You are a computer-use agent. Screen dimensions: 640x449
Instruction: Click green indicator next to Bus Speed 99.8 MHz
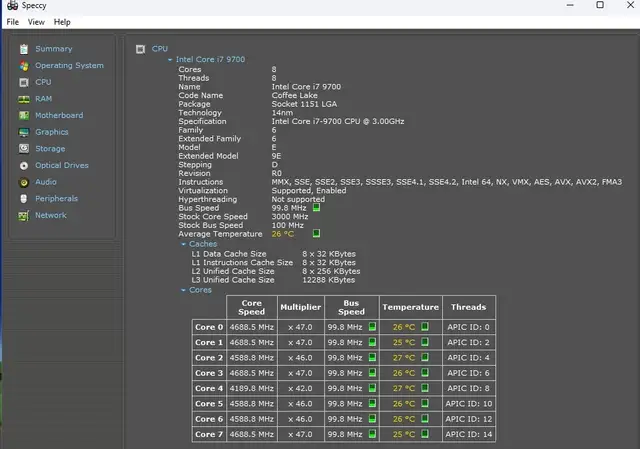316,208
